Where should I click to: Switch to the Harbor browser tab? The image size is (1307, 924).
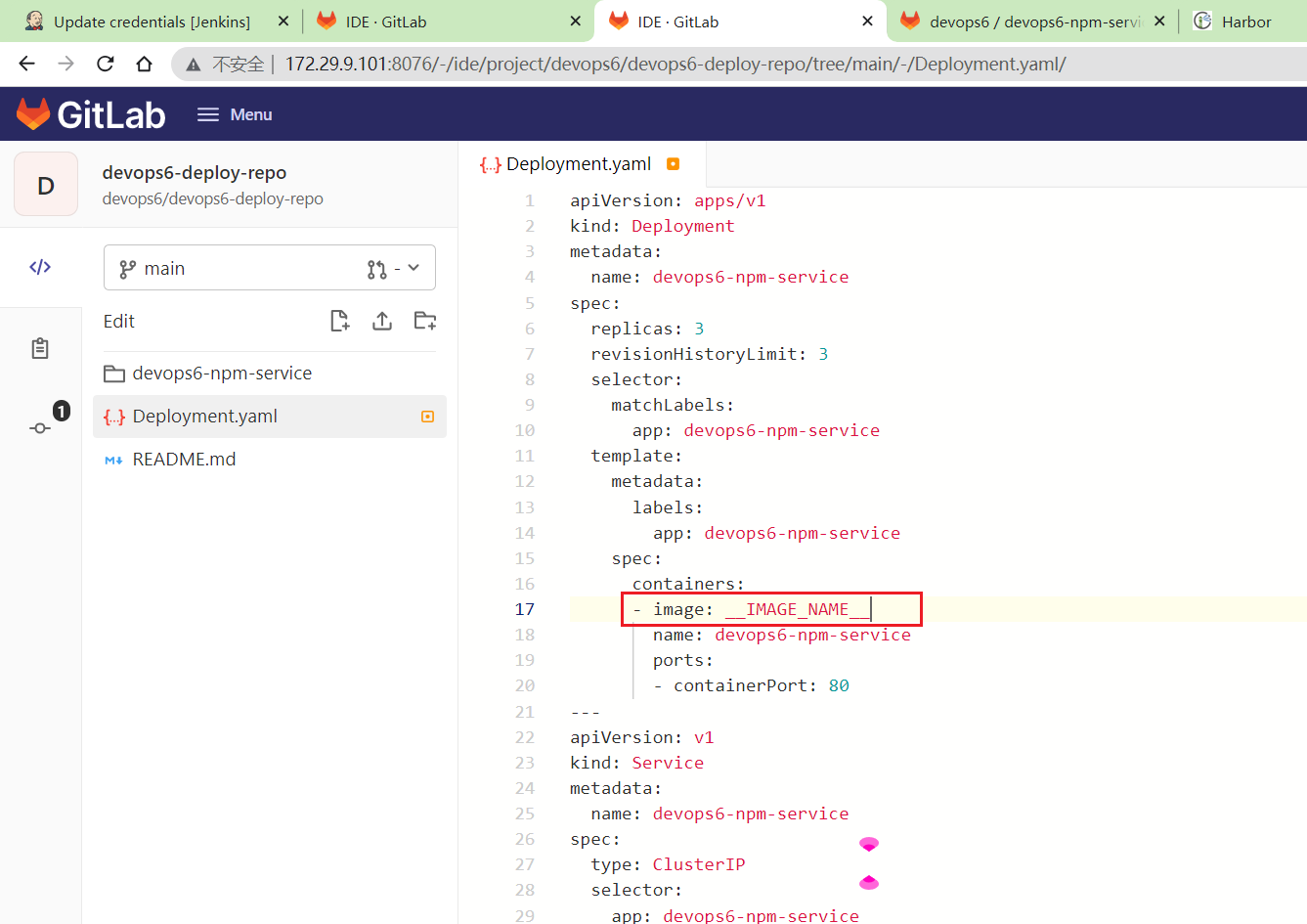(1245, 22)
